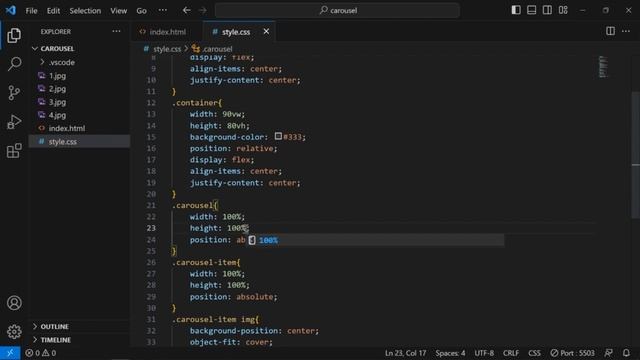Click Ln 23, Col 17 cursor position
The height and width of the screenshot is (360, 640).
coord(405,353)
